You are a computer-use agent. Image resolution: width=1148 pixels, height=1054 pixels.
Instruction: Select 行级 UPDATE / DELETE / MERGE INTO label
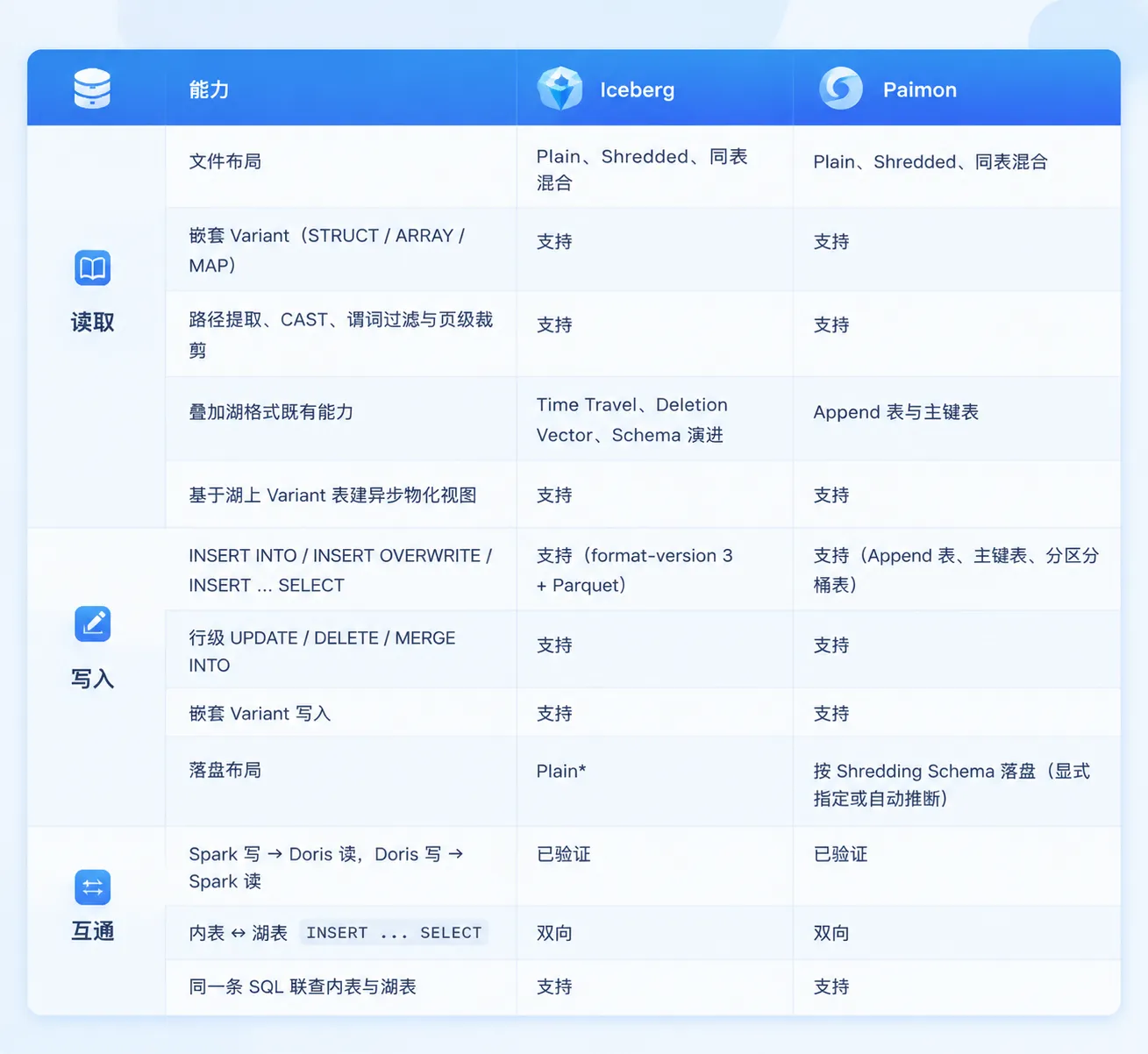click(x=323, y=651)
